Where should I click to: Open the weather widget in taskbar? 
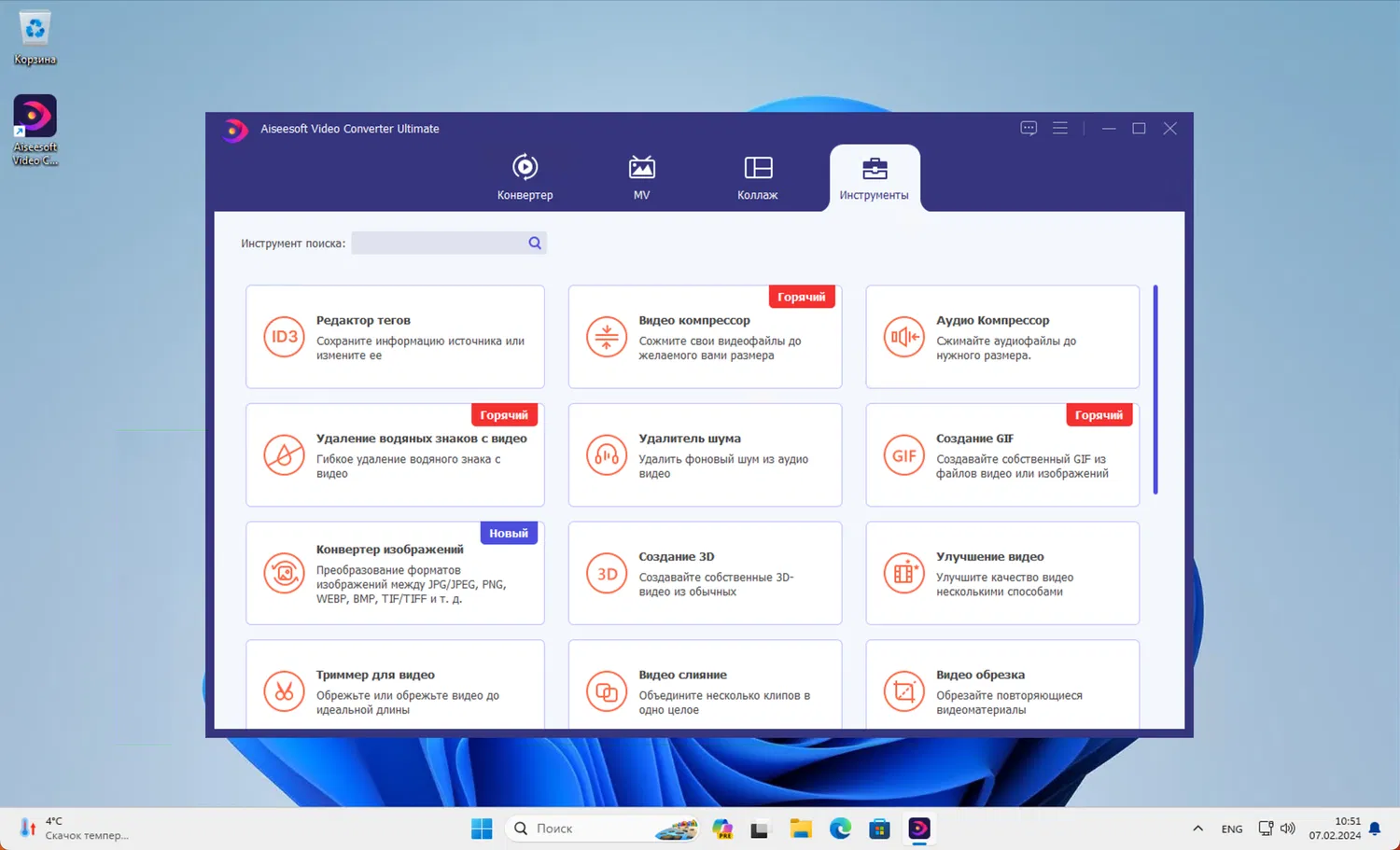click(75, 829)
